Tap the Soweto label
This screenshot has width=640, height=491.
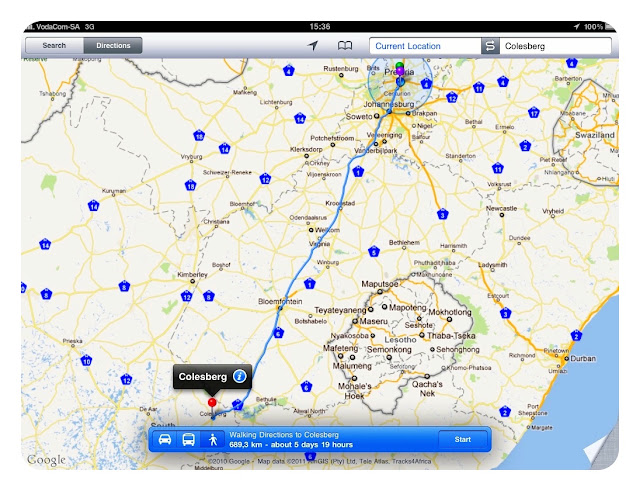coord(359,116)
